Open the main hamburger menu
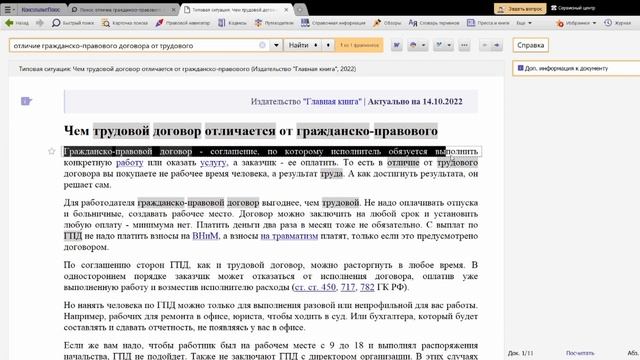640x360 pixels. click(x=9, y=9)
